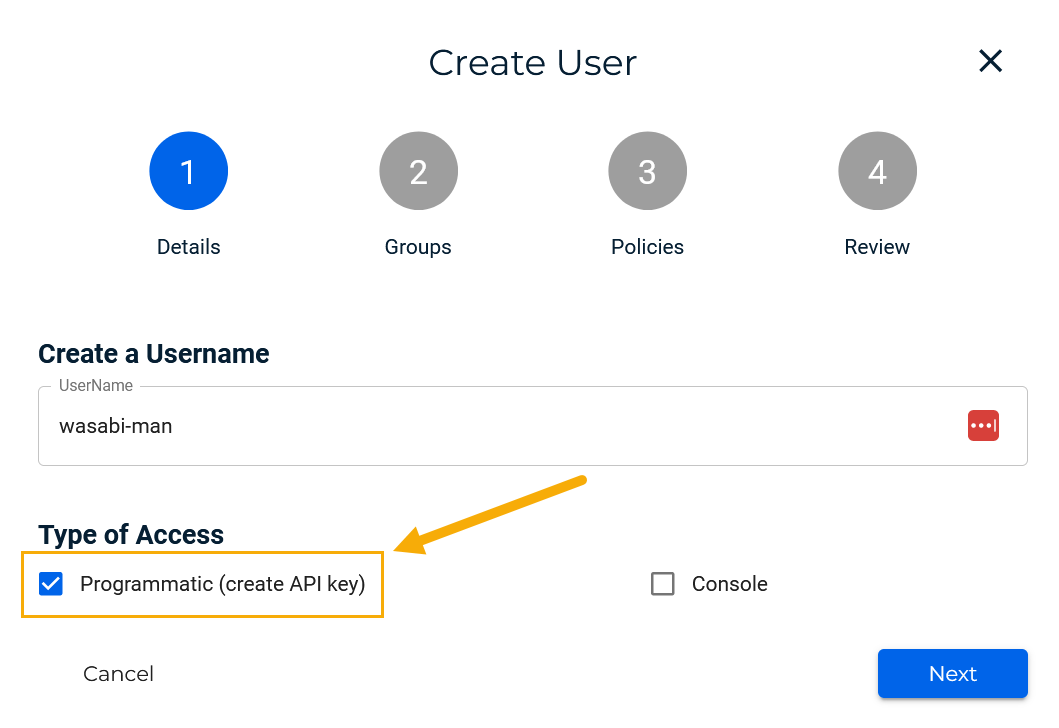
Task: Click the Console label text
Action: coord(729,584)
